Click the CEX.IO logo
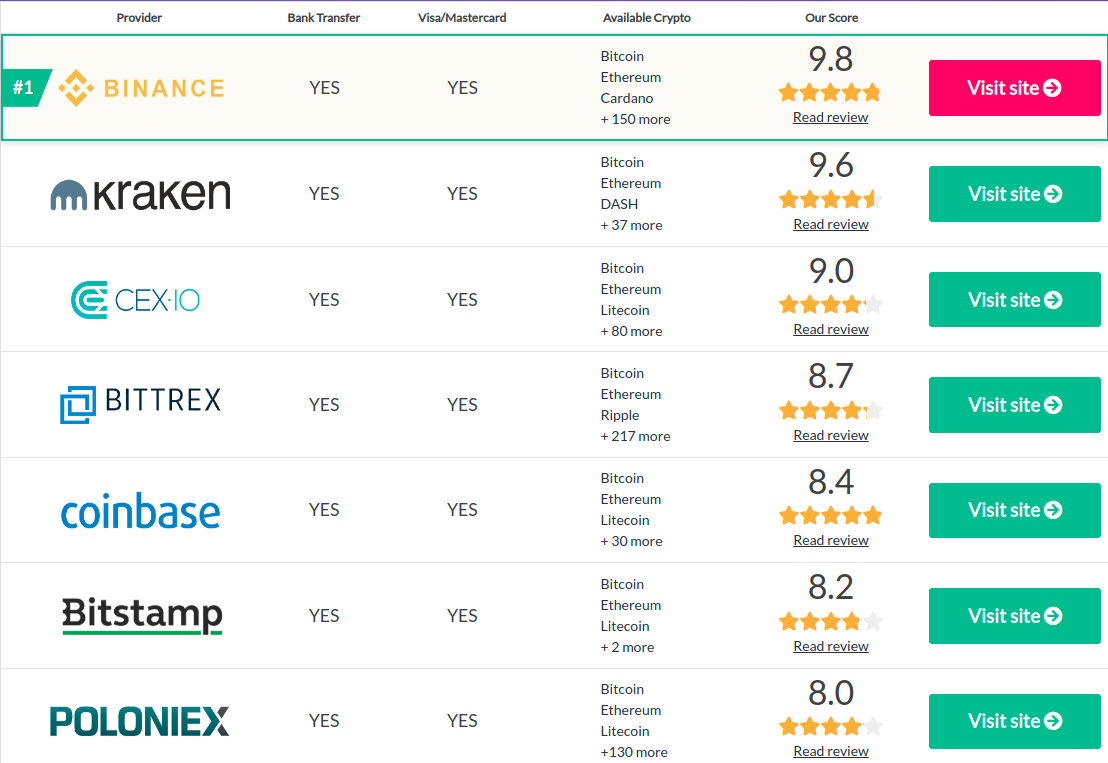 click(x=136, y=300)
